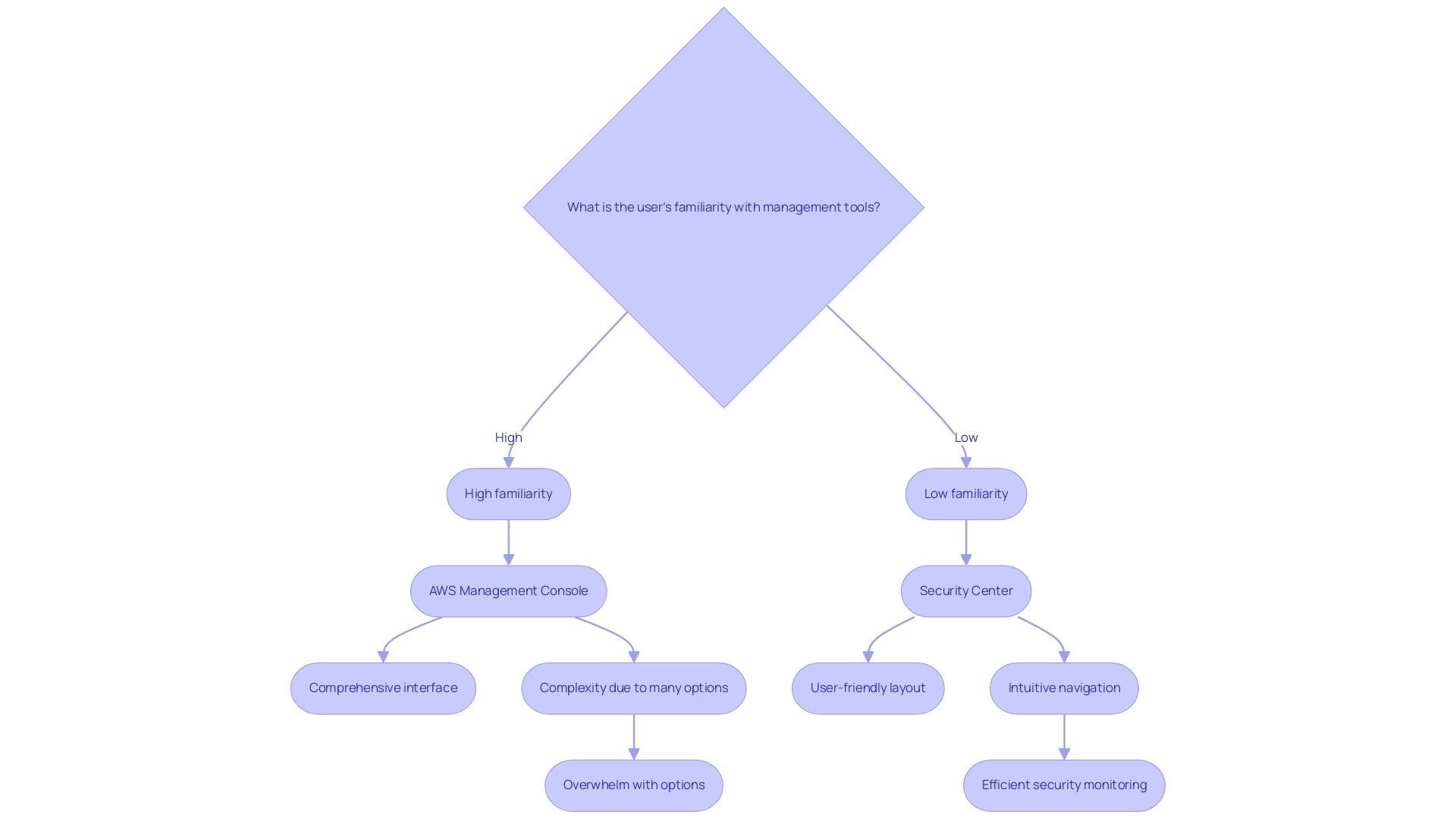Select the Comprehensive interface leaf node
The width and height of the screenshot is (1456, 821).
tap(383, 687)
